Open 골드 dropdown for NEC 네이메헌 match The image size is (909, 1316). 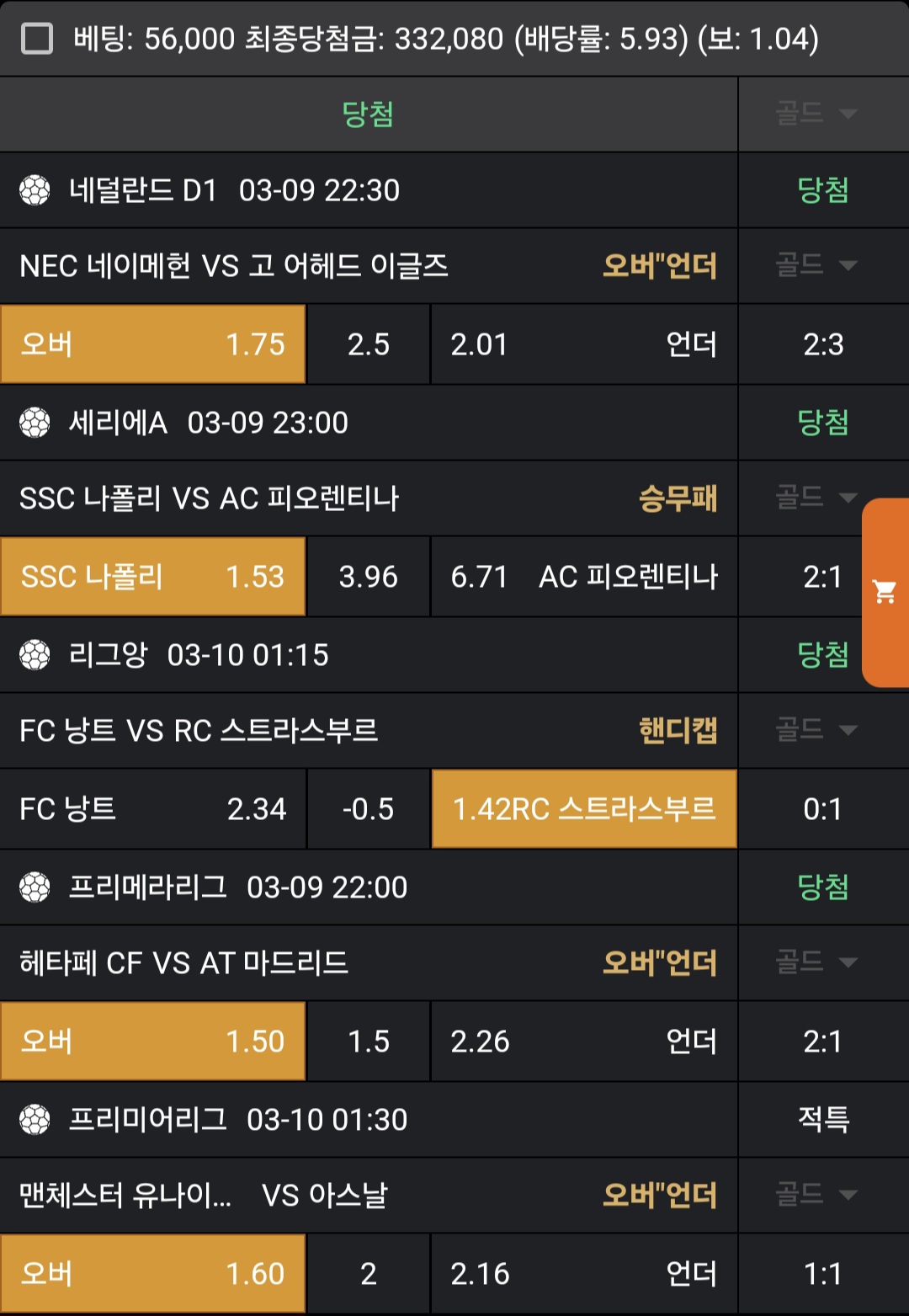816,266
